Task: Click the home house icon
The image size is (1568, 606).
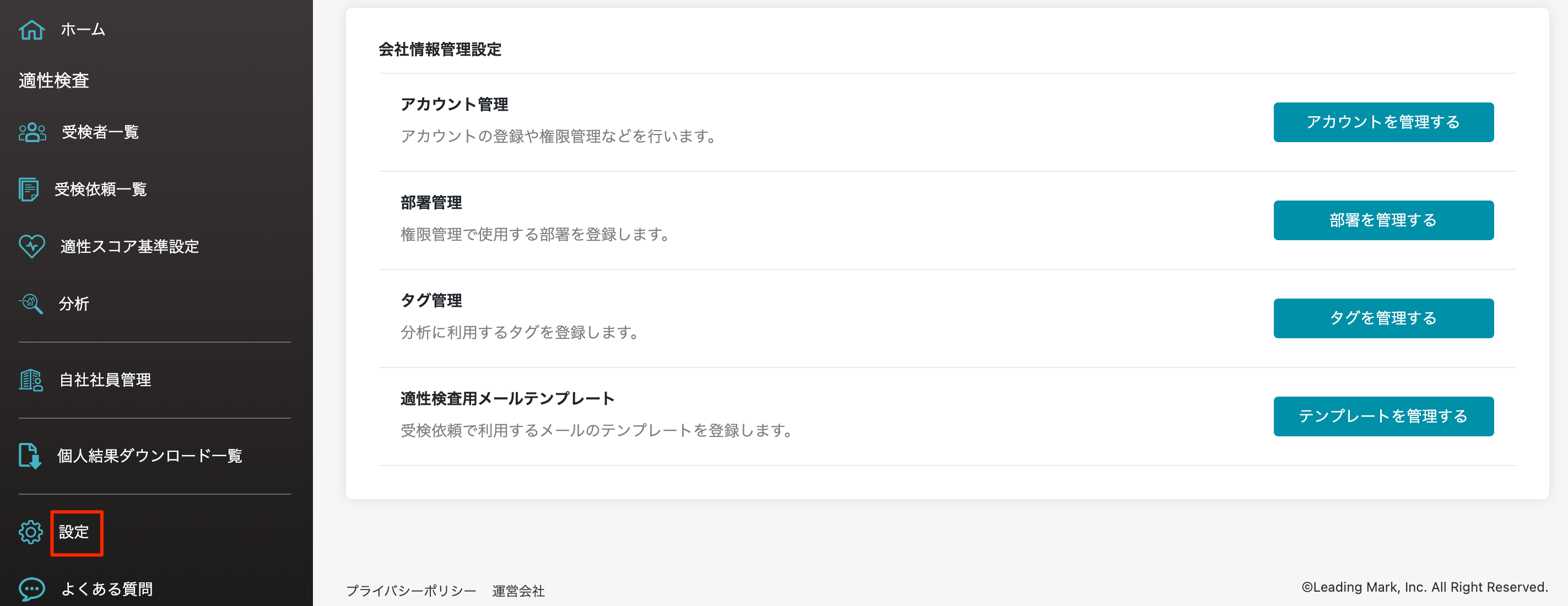Action: pos(31,29)
